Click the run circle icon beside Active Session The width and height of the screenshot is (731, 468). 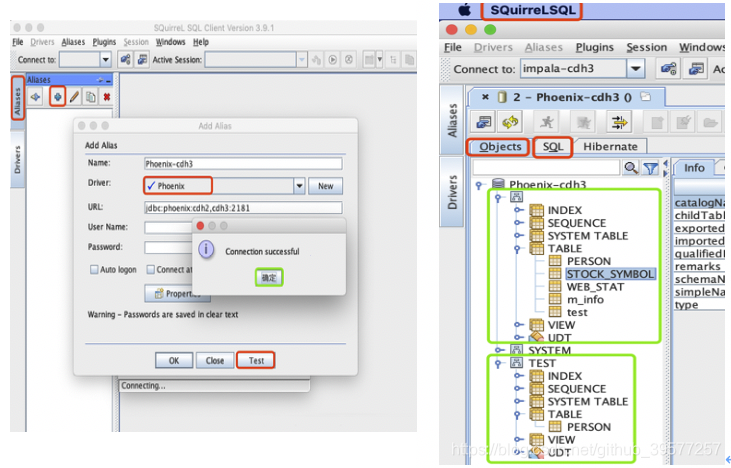[x=332, y=60]
